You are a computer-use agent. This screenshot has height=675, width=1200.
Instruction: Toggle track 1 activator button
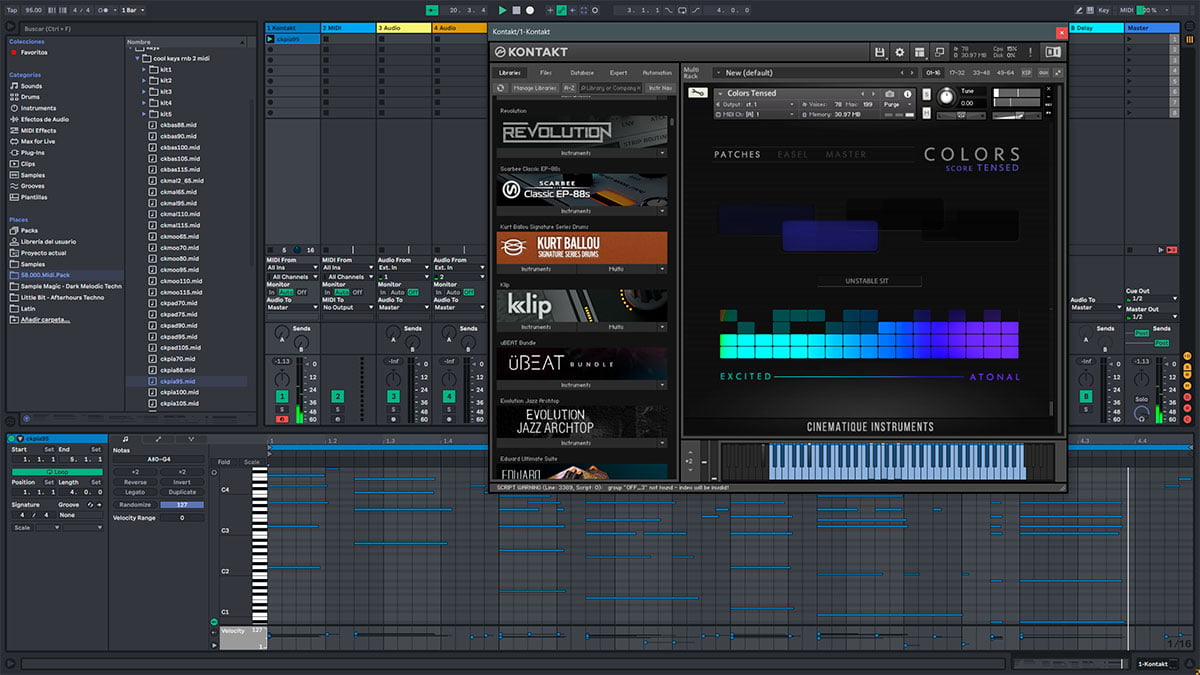pyautogui.click(x=282, y=397)
